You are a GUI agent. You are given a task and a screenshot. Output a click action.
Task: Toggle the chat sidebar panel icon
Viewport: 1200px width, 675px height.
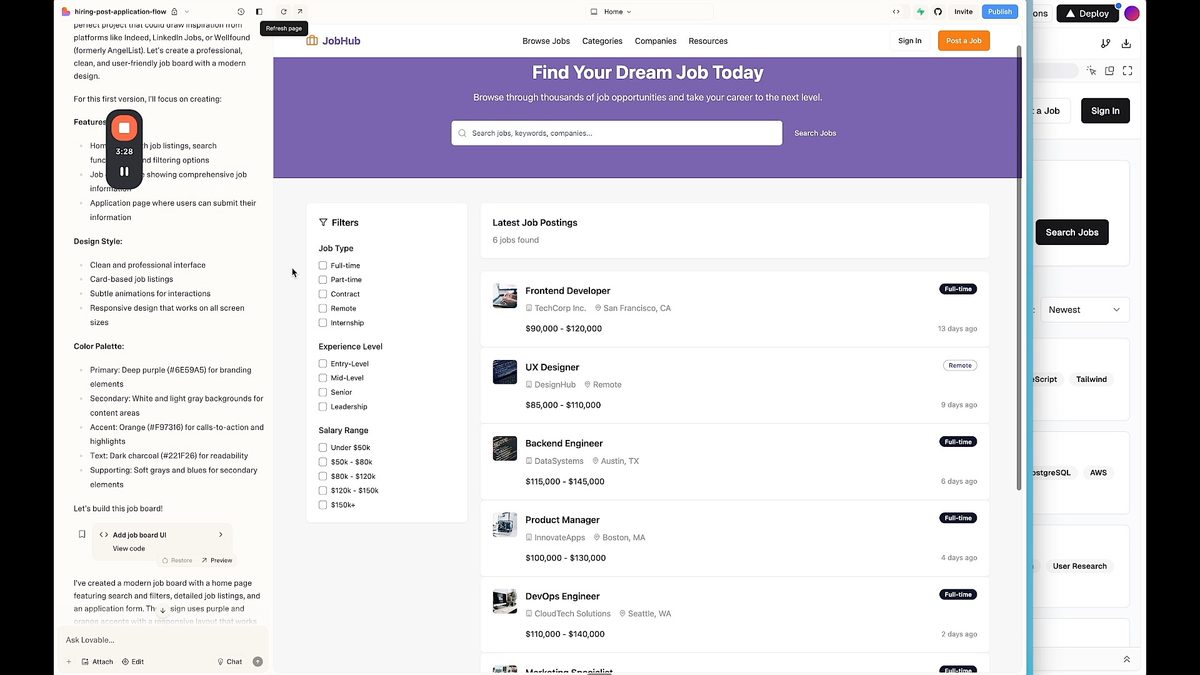259,12
